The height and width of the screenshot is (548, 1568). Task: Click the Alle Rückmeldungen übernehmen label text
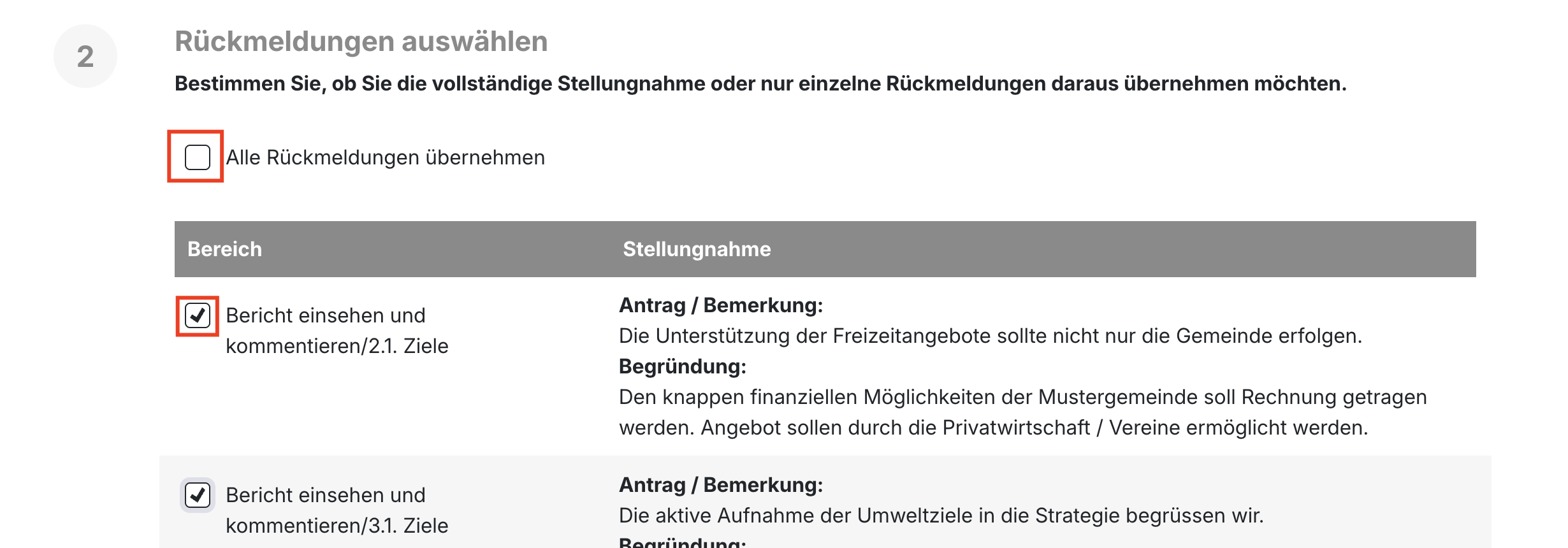tap(385, 157)
